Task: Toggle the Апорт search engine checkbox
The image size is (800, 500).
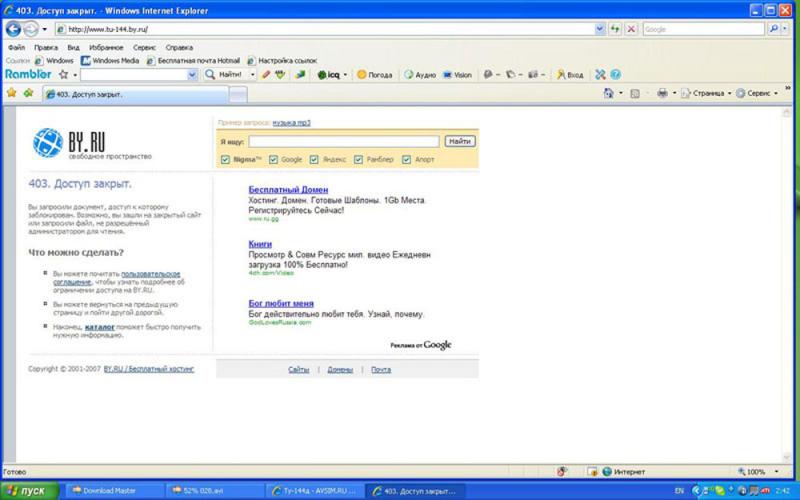Action: 406,160
